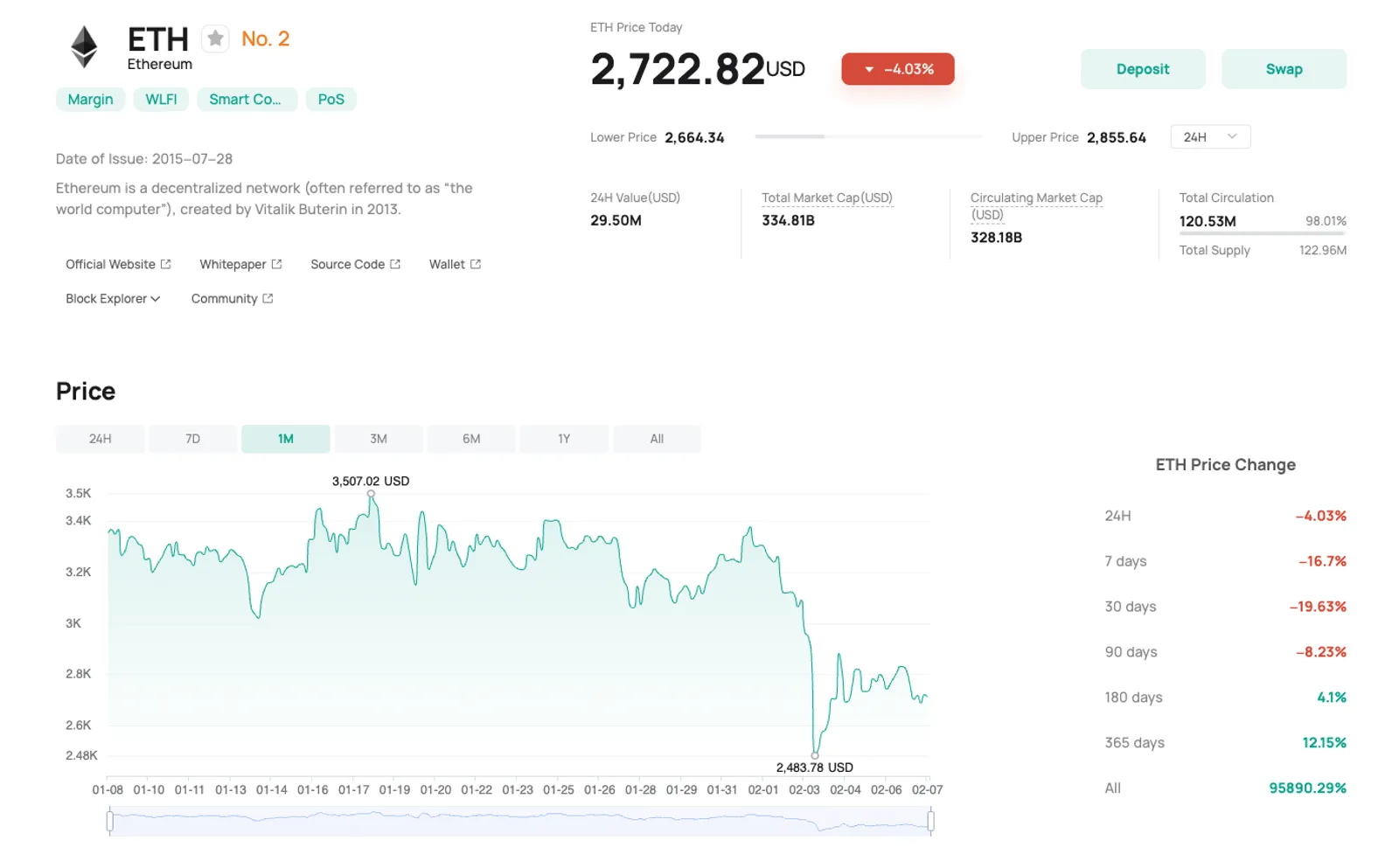Click the 328.18B circulating cap figure
Image resolution: width=1399 pixels, height=868 pixels.
coord(996,237)
